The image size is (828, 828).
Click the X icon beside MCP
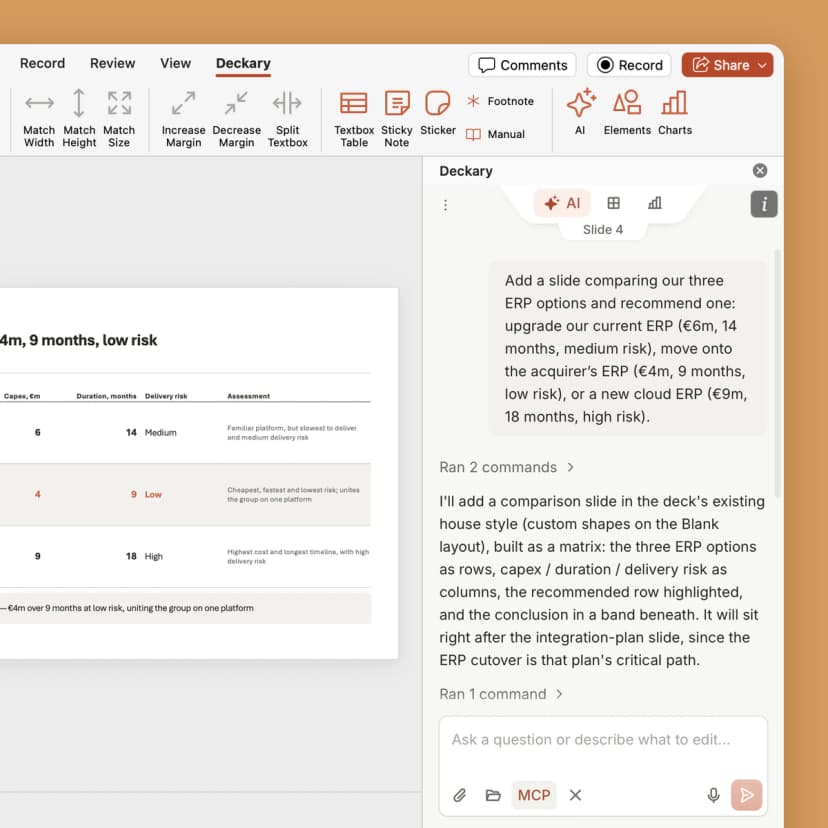[x=575, y=795]
